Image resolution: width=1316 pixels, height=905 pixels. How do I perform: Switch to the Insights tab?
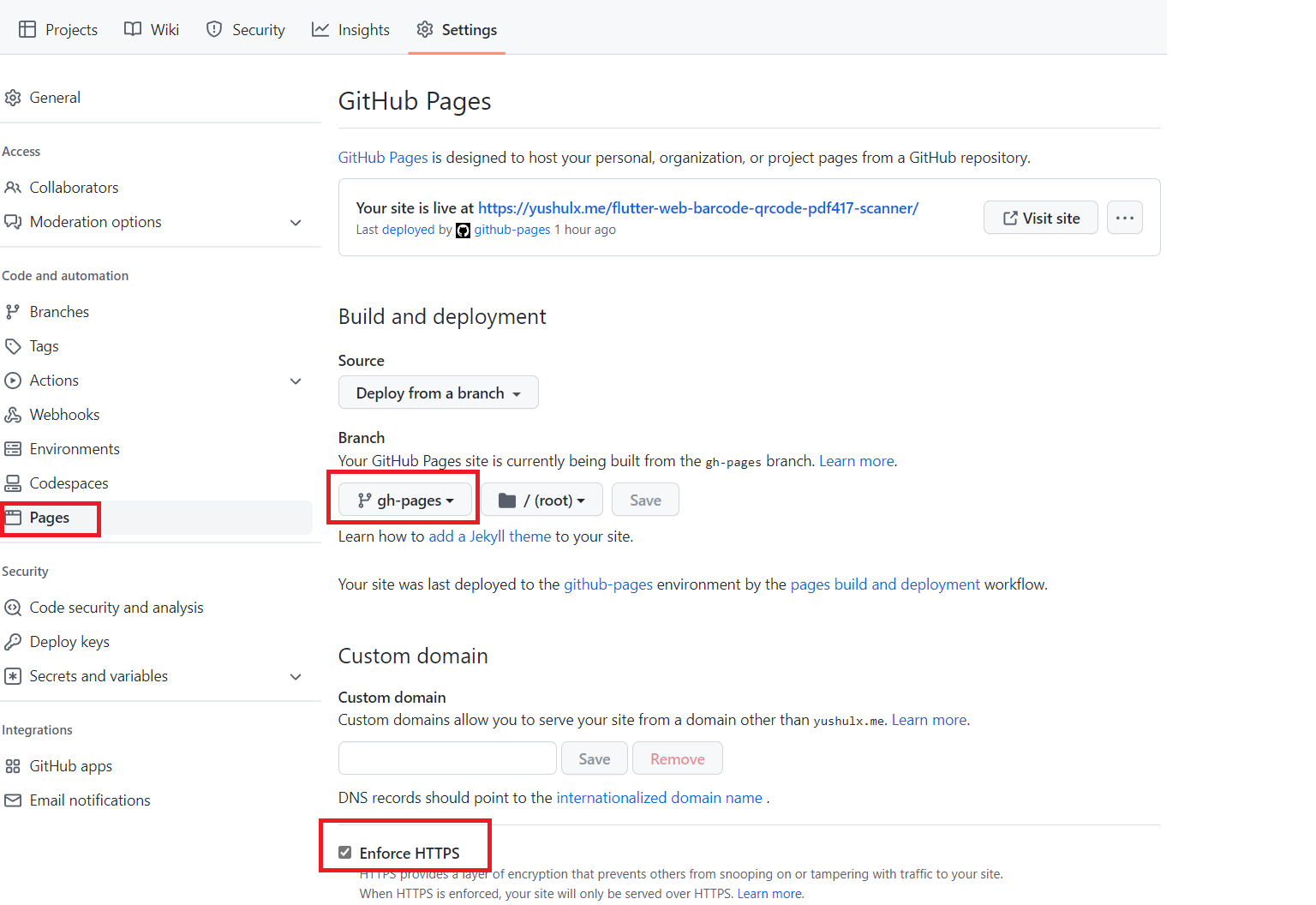point(350,30)
